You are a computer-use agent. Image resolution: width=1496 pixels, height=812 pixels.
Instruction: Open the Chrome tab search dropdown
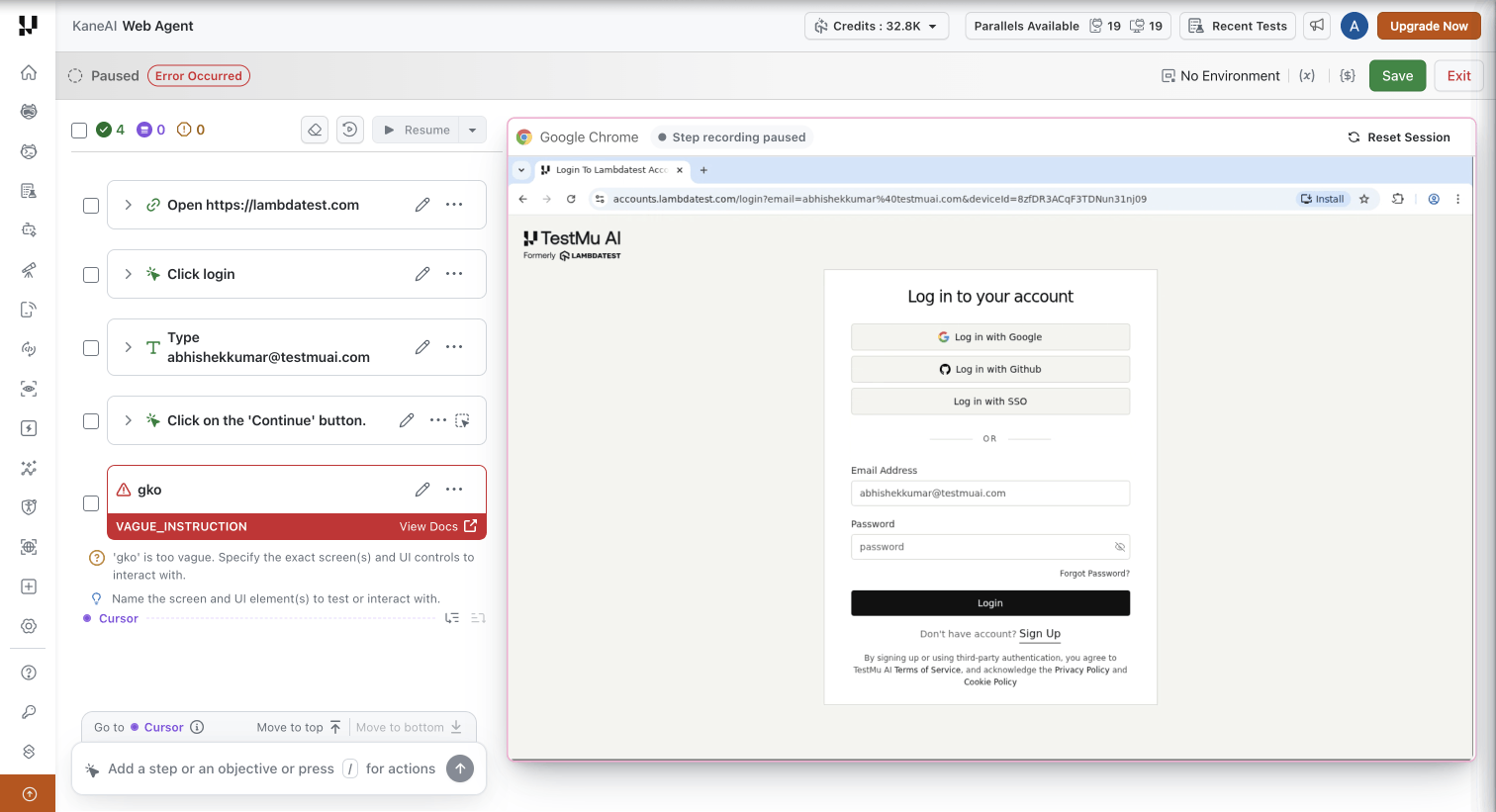pyautogui.click(x=521, y=170)
